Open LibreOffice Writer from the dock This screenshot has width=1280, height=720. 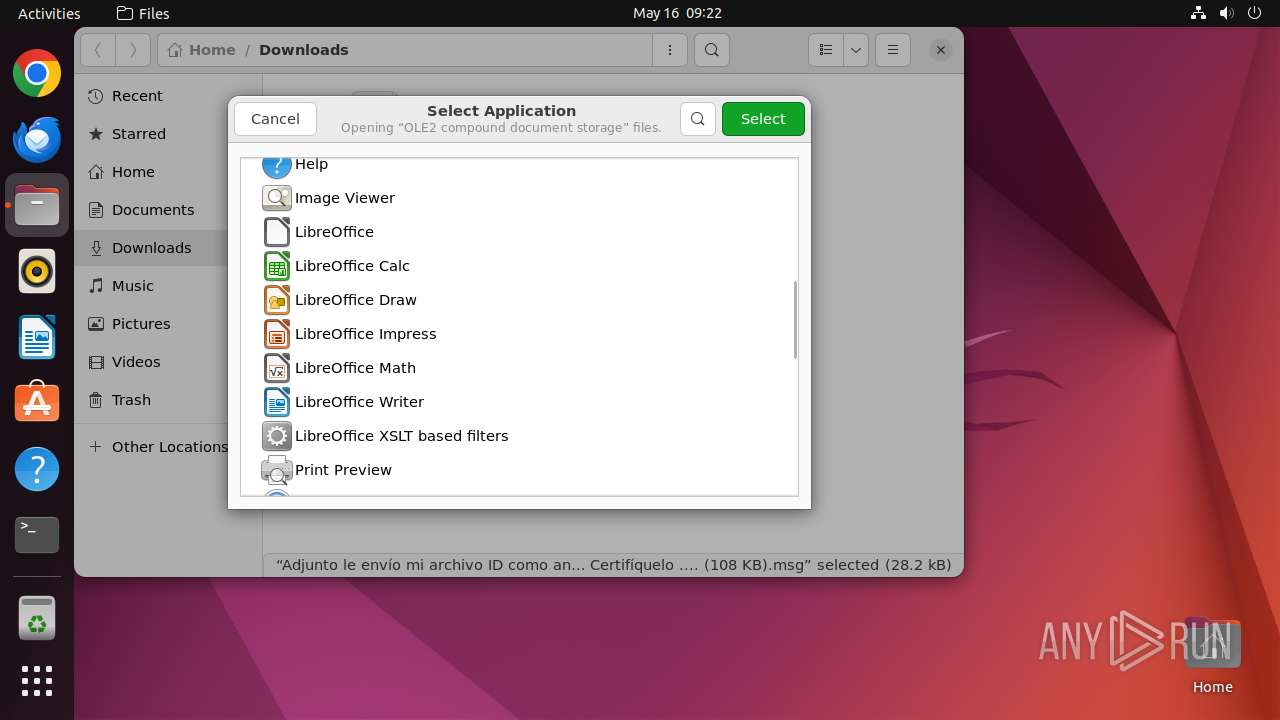click(x=37, y=337)
